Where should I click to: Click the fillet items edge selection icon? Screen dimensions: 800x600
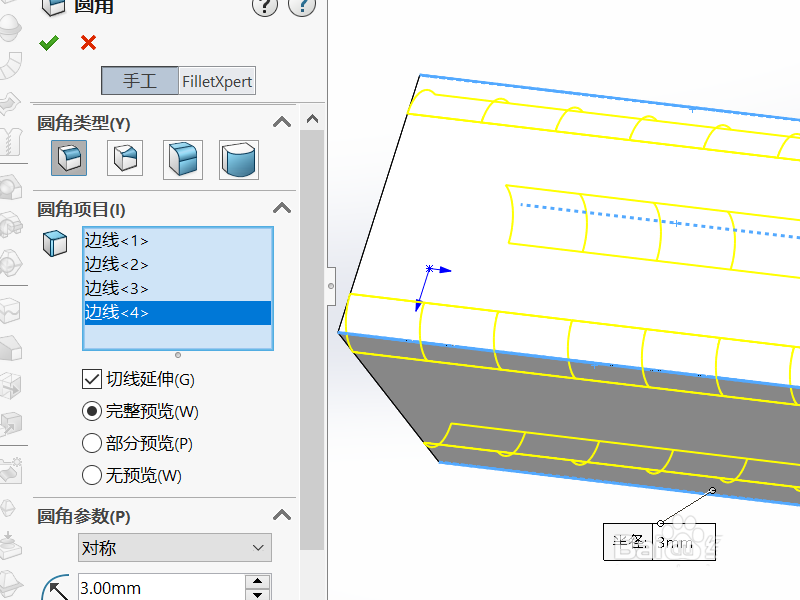(x=55, y=244)
